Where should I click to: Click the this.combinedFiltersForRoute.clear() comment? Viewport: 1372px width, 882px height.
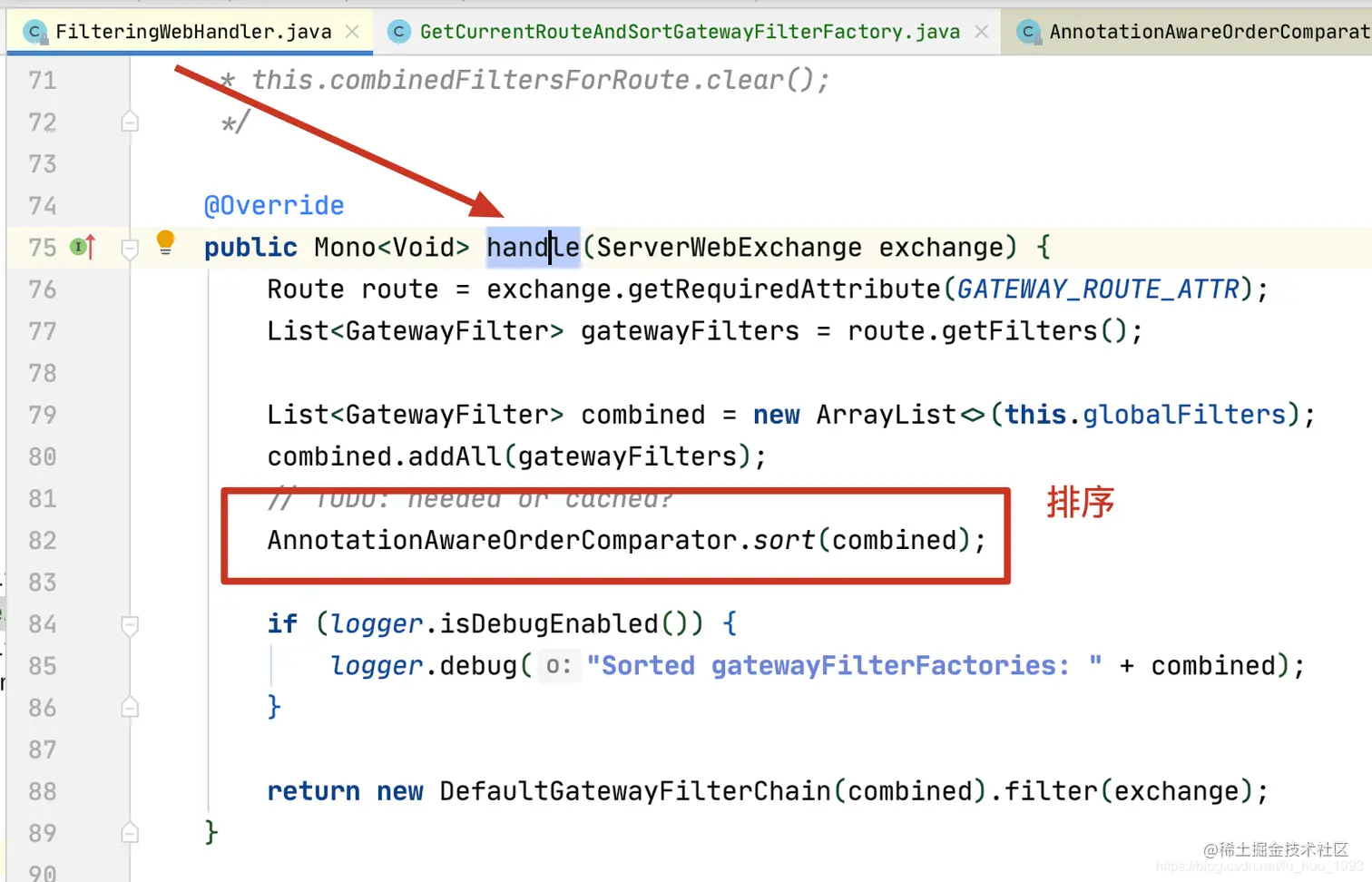(540, 81)
